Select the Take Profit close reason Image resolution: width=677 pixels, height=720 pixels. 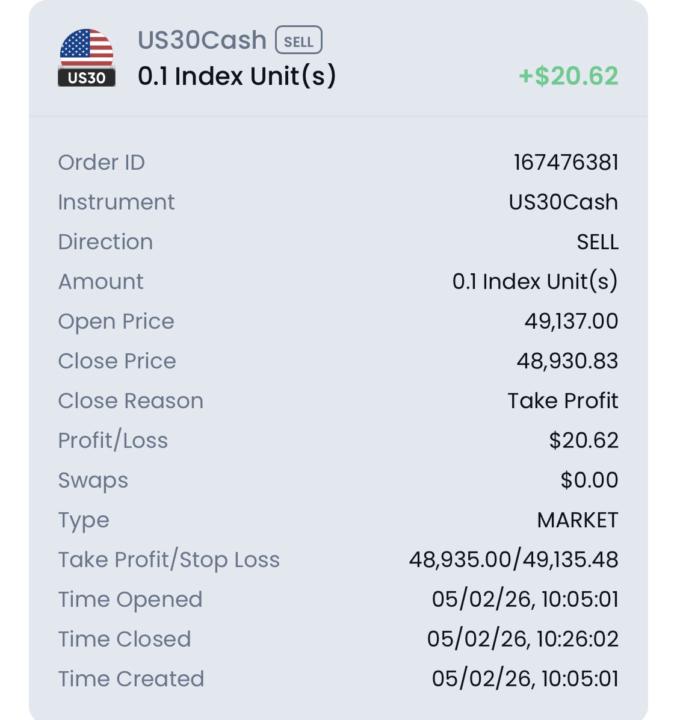coord(562,401)
